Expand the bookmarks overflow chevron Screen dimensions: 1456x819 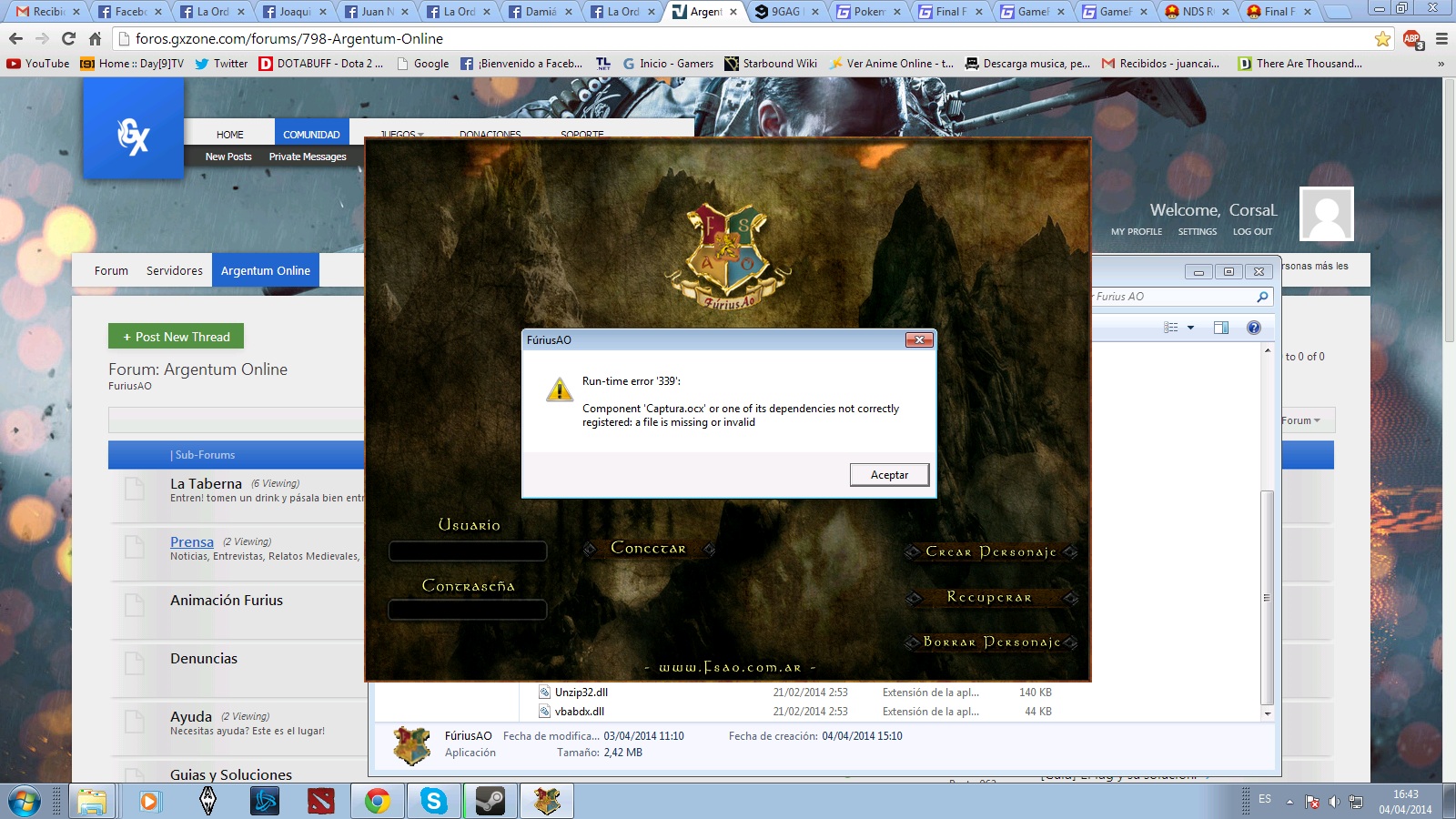coord(1441,64)
